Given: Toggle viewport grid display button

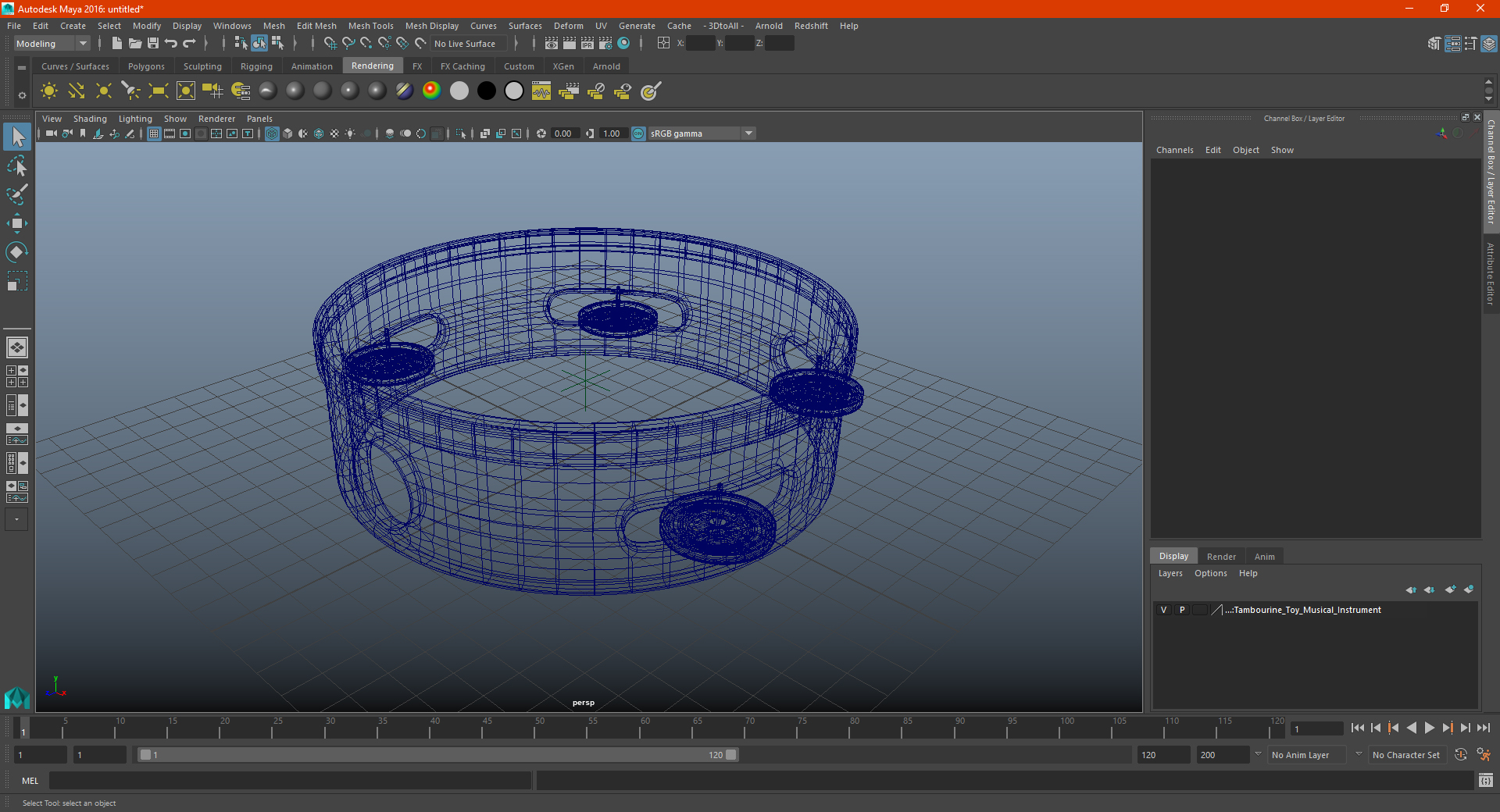Looking at the screenshot, I should coord(154,134).
